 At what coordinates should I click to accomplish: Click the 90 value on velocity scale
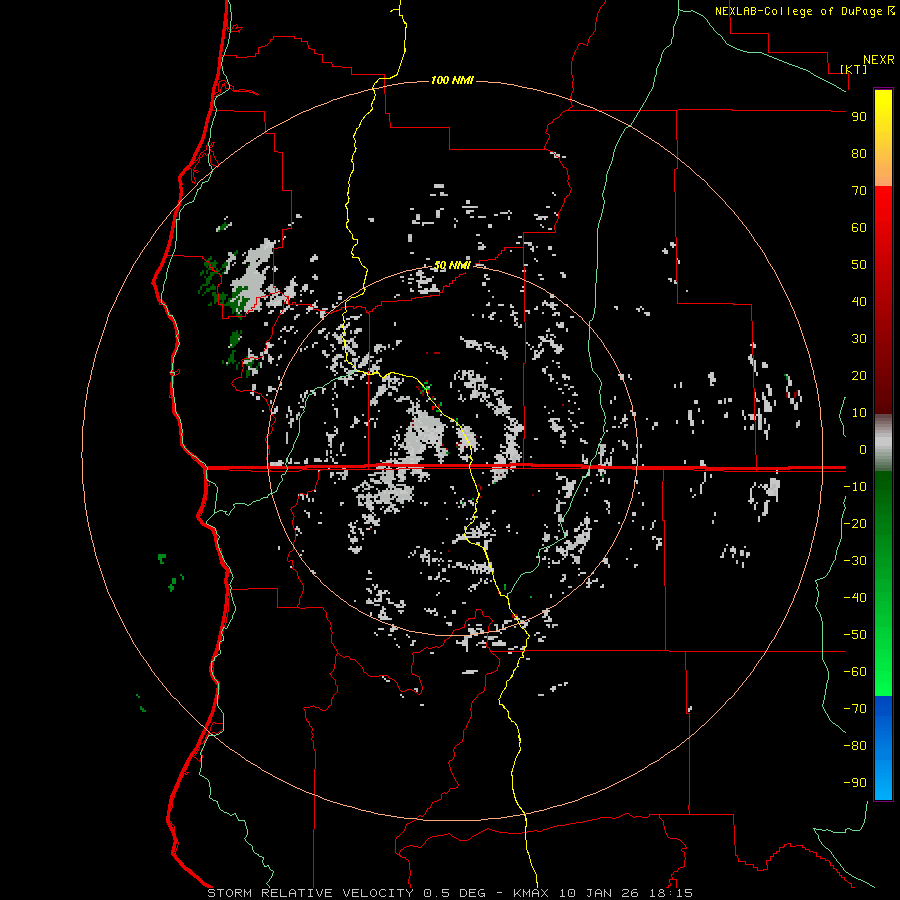click(x=859, y=117)
